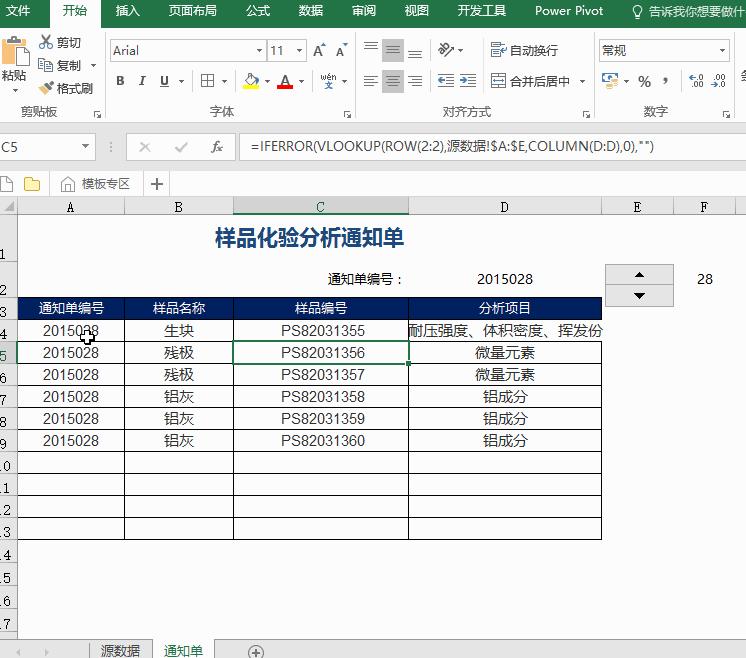Open the Name Box C5 dropdown
The height and width of the screenshot is (658, 746).
point(85,146)
